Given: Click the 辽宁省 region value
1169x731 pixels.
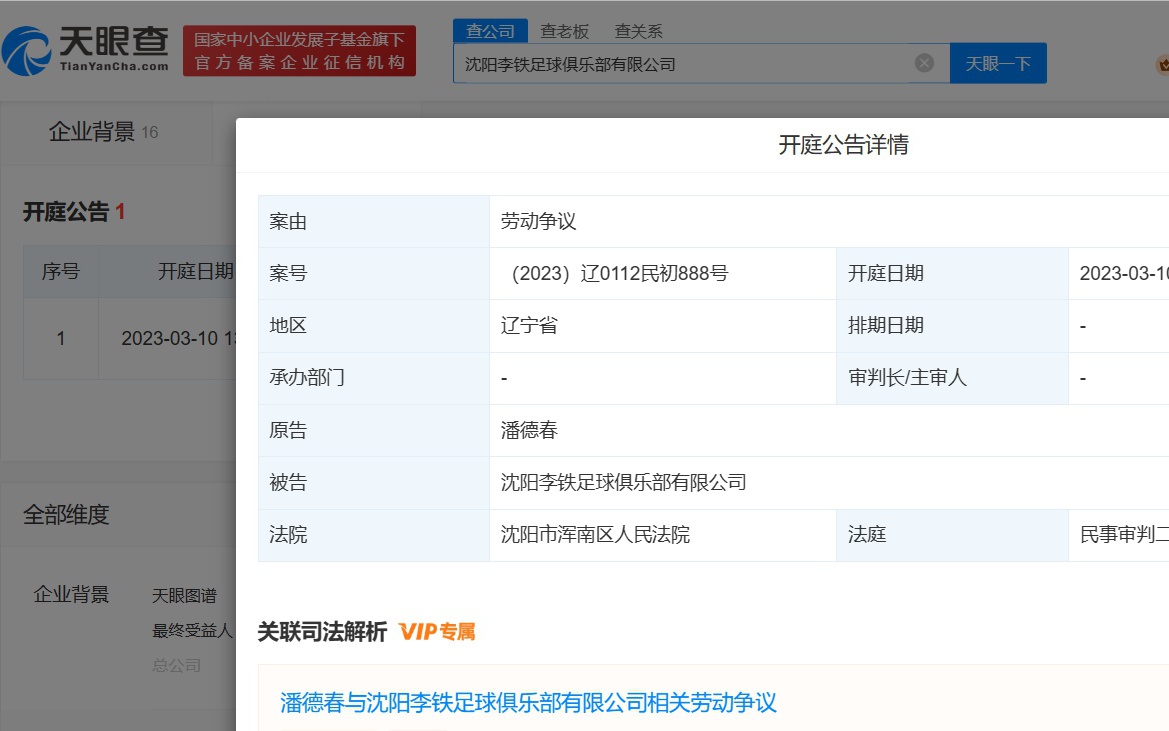Looking at the screenshot, I should tap(529, 326).
